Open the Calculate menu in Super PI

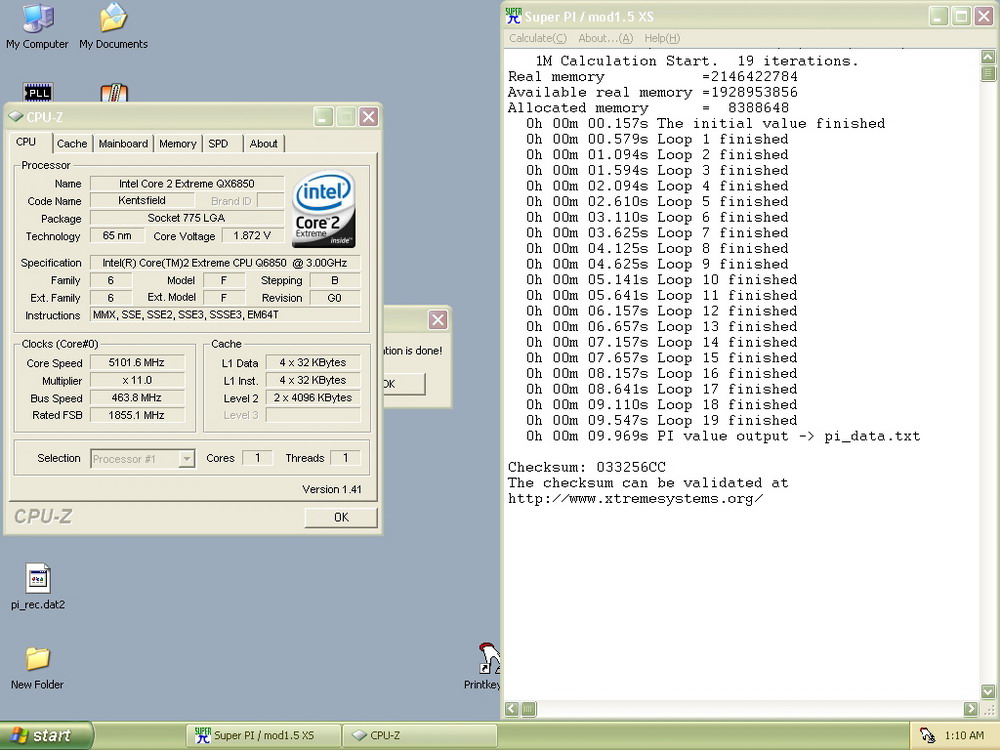pyautogui.click(x=538, y=38)
